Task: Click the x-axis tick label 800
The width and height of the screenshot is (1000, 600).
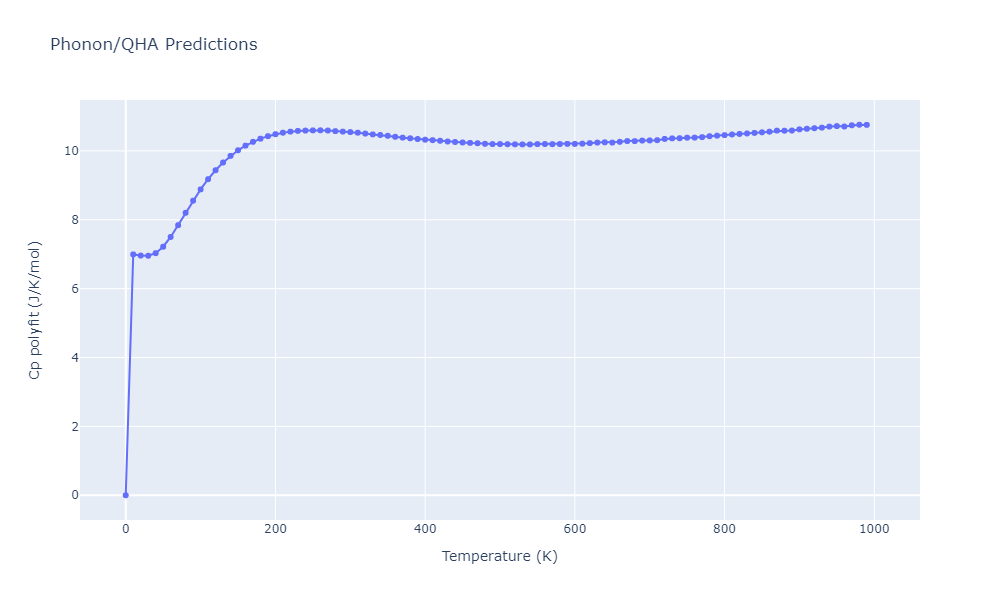Action: pos(724,529)
